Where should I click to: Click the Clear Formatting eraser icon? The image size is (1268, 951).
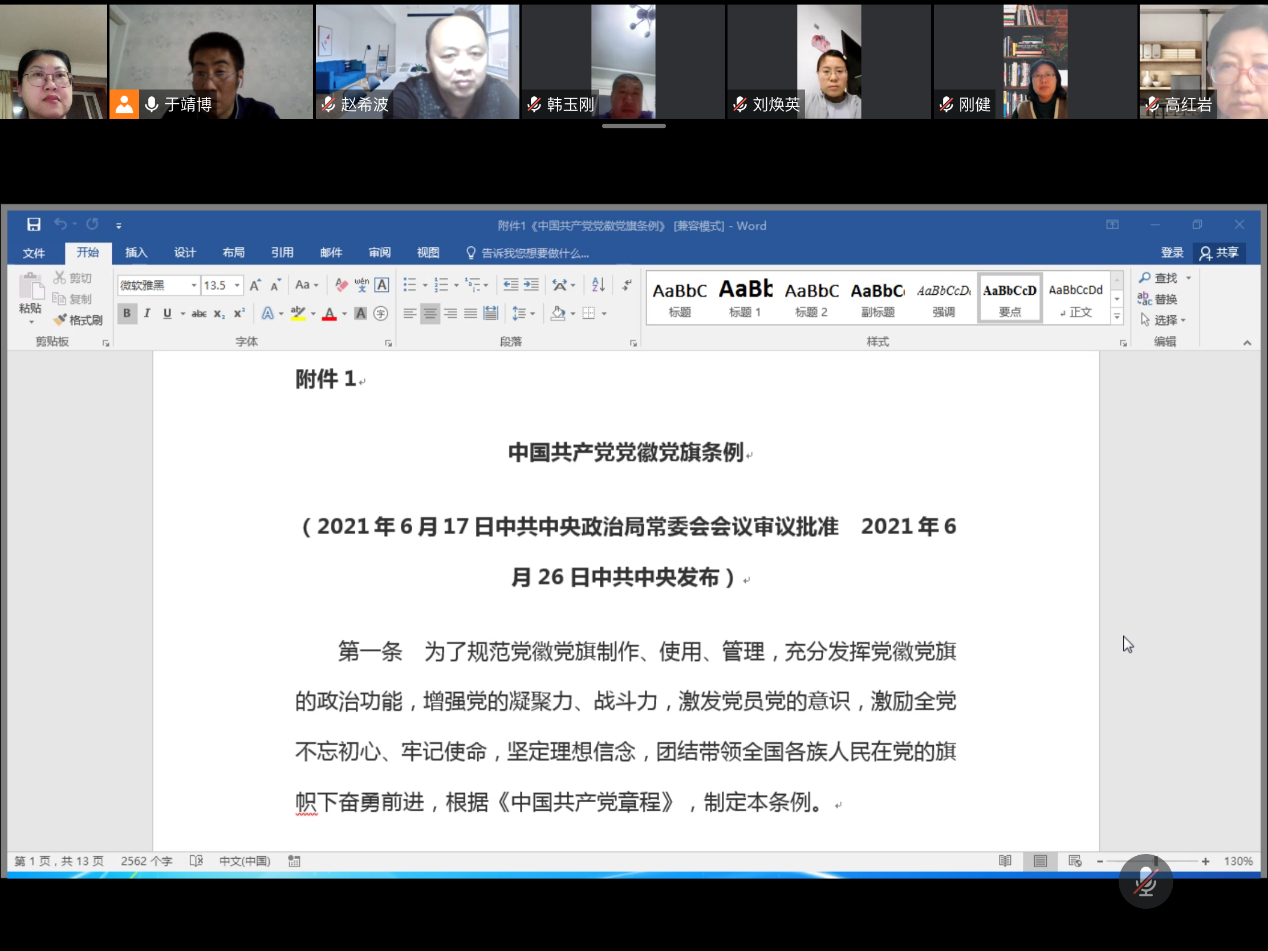pyautogui.click(x=341, y=285)
